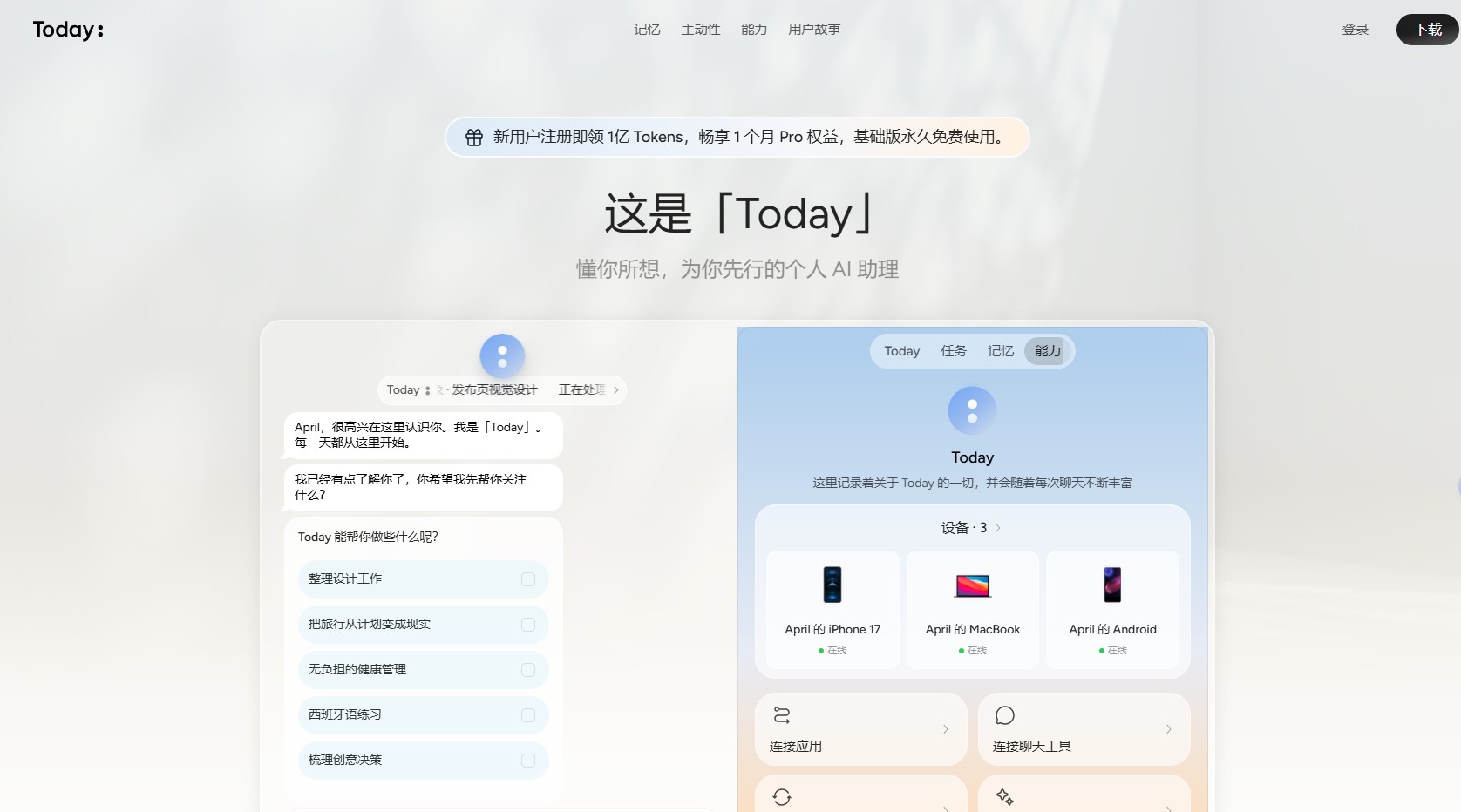This screenshot has width=1461, height=812.
Task: Click the 登录 link
Action: 1356,30
